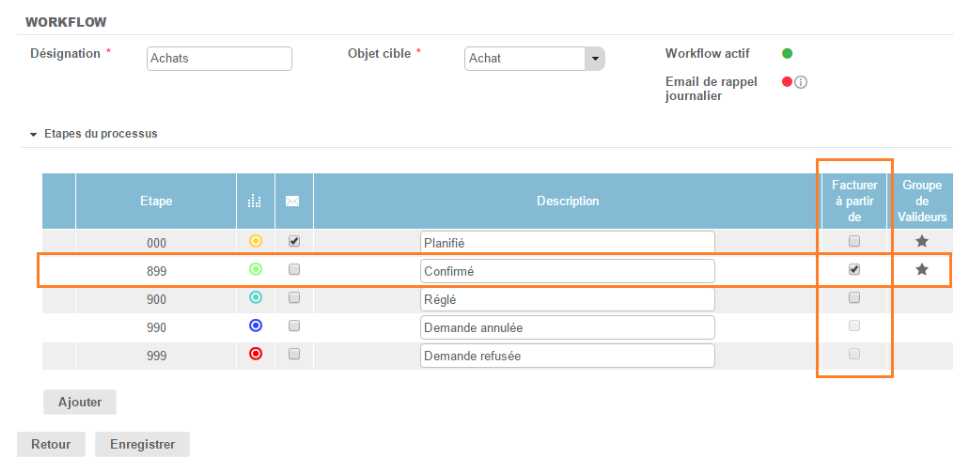
Task: Click the envelope icon column header
Action: pyautogui.click(x=293, y=201)
